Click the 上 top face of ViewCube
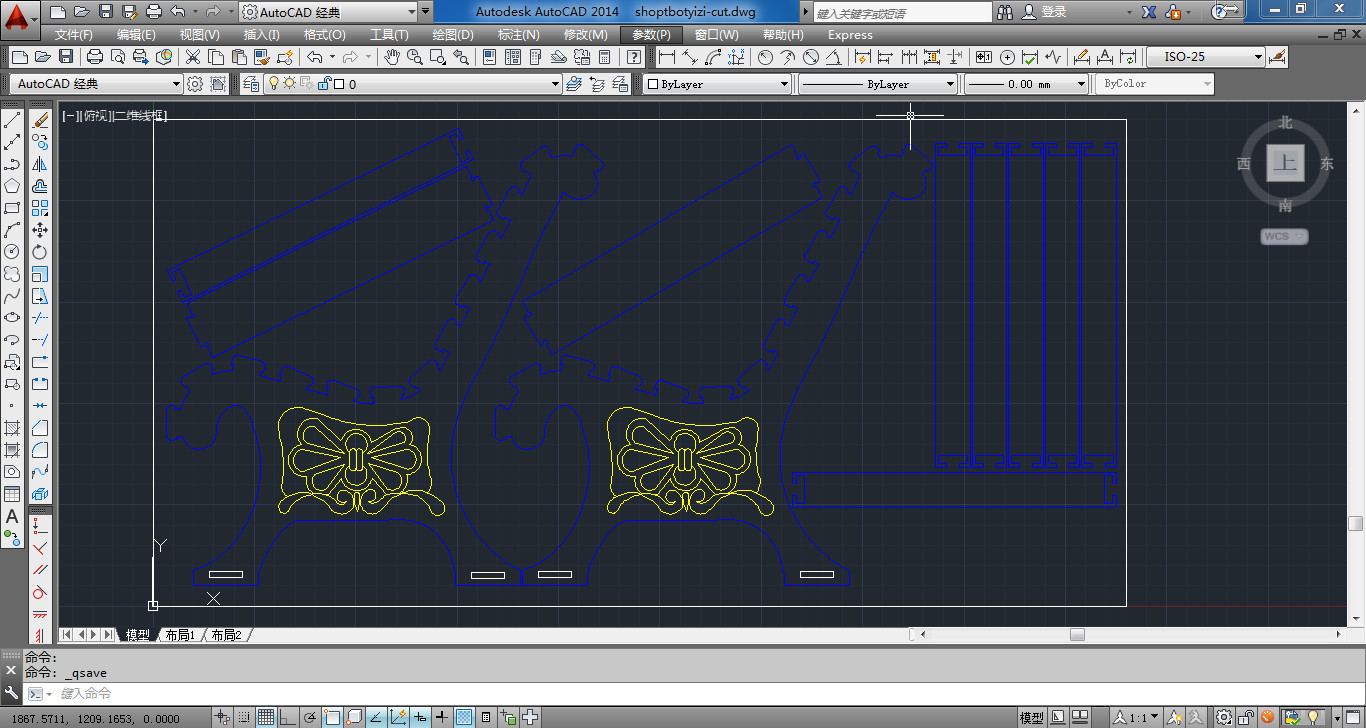The height and width of the screenshot is (728, 1366). pyautogui.click(x=1285, y=163)
